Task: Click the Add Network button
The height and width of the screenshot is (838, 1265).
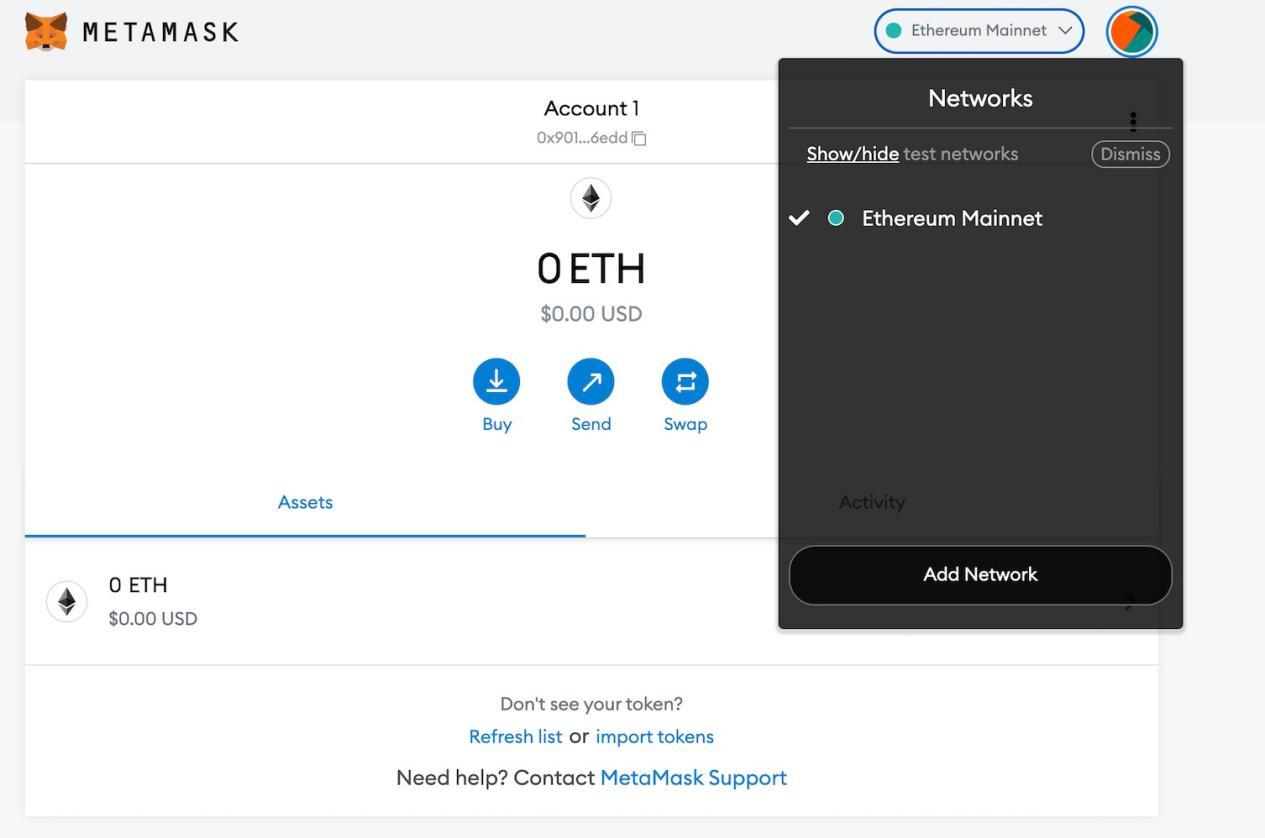Action: pyautogui.click(x=980, y=575)
